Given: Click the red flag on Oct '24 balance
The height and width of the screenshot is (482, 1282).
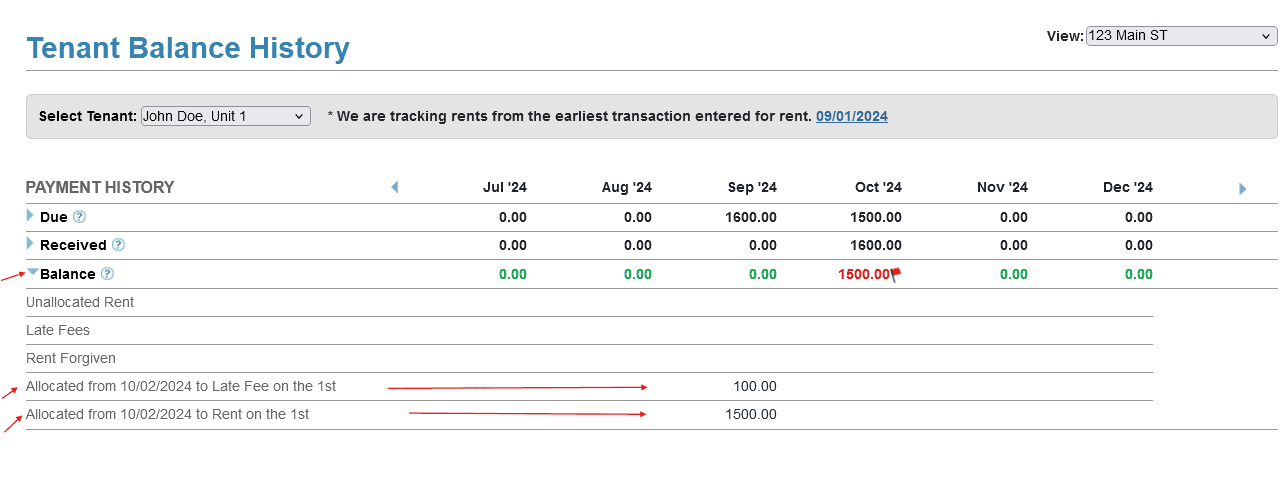Looking at the screenshot, I should point(896,275).
